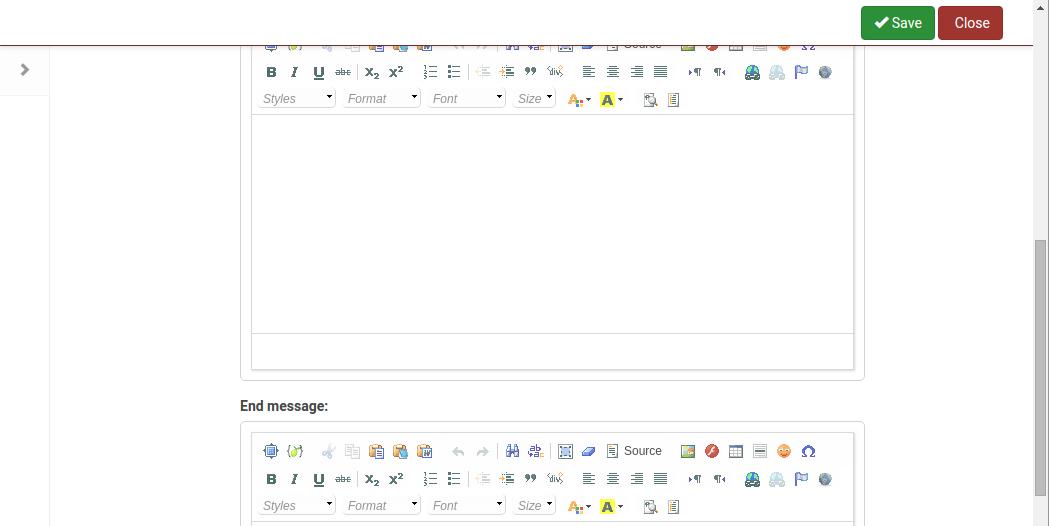Viewport: 1049px width, 526px height.
Task: Open Find binoculars in End message toolbar
Action: (512, 451)
